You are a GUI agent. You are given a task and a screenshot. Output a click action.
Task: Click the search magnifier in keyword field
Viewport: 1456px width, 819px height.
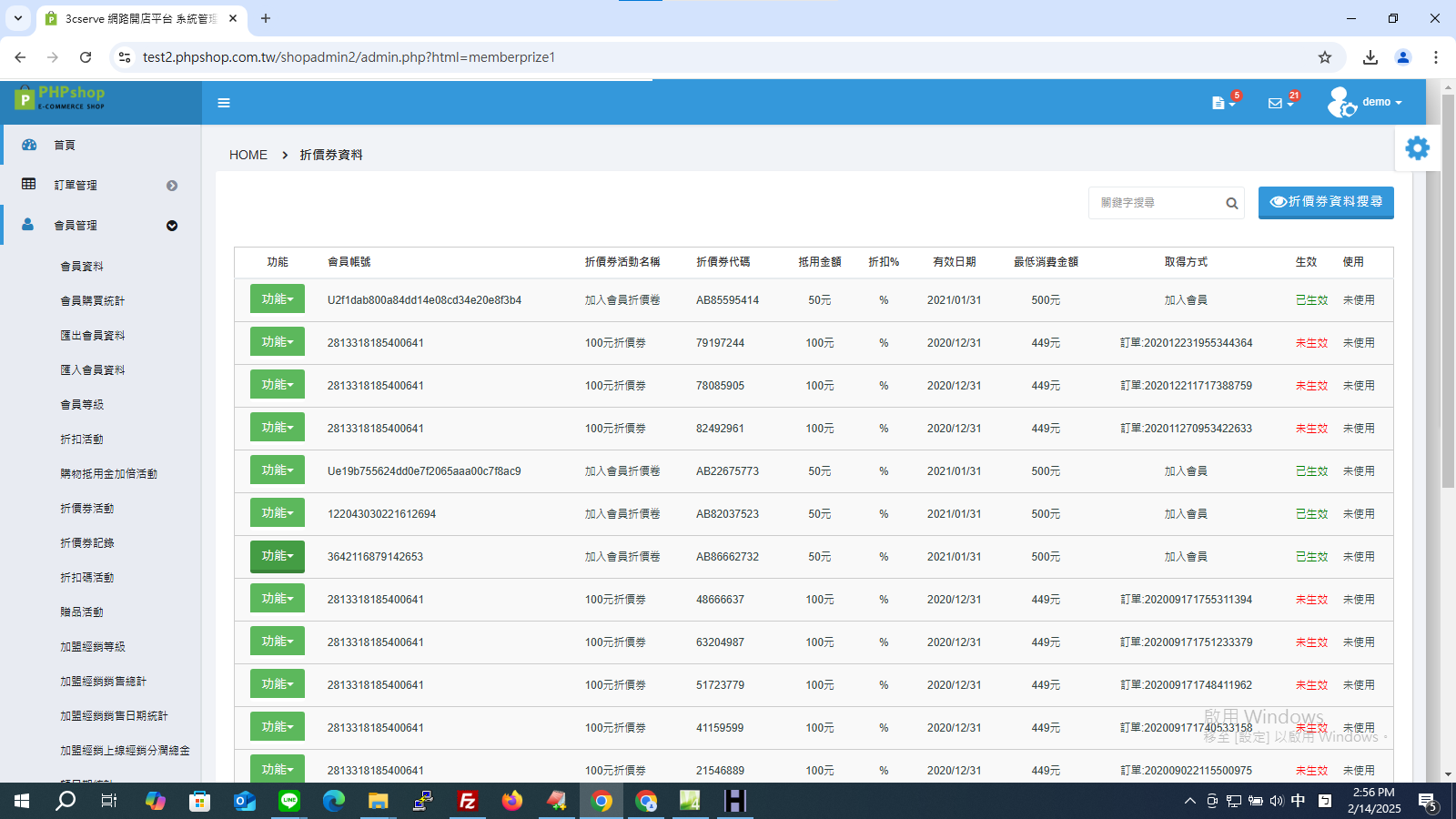point(1231,203)
